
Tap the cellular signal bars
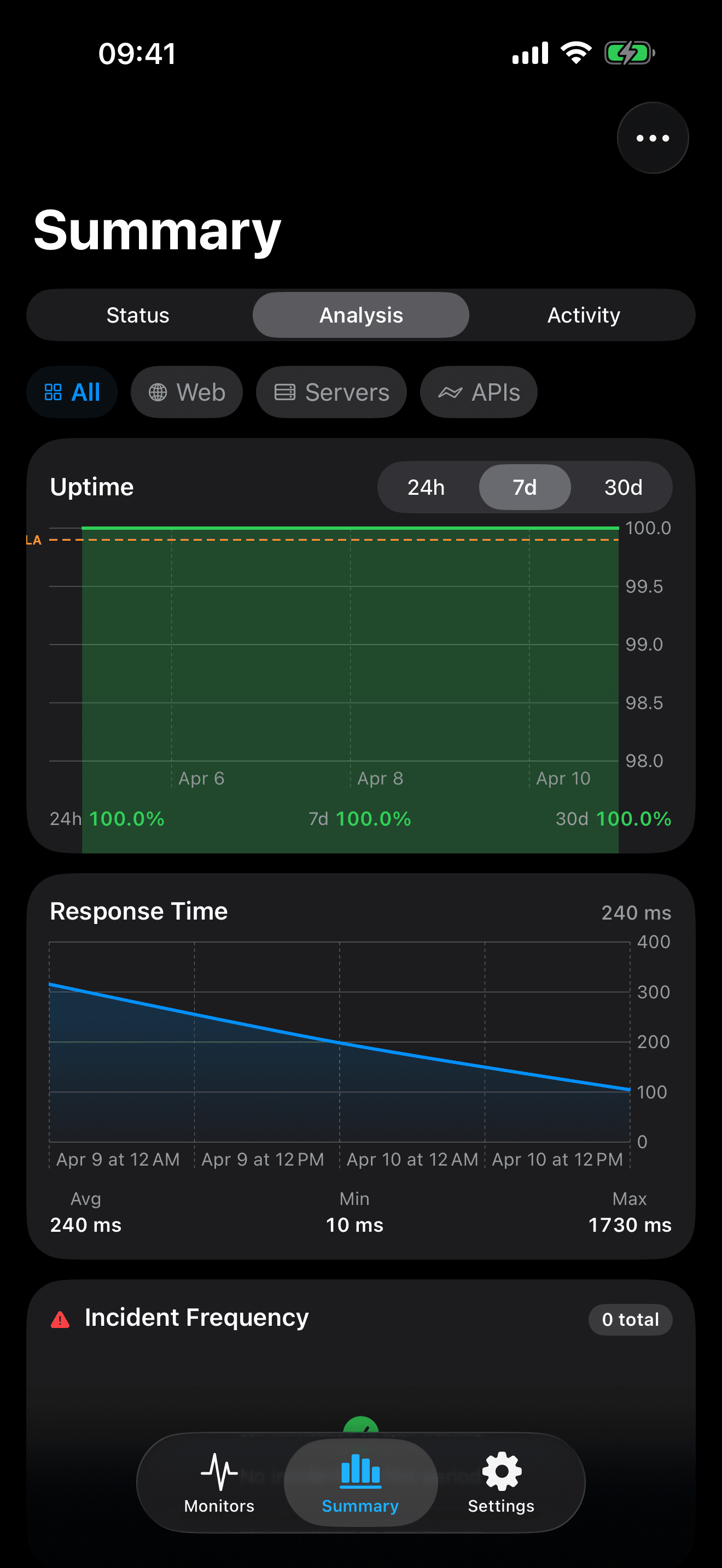coord(530,53)
